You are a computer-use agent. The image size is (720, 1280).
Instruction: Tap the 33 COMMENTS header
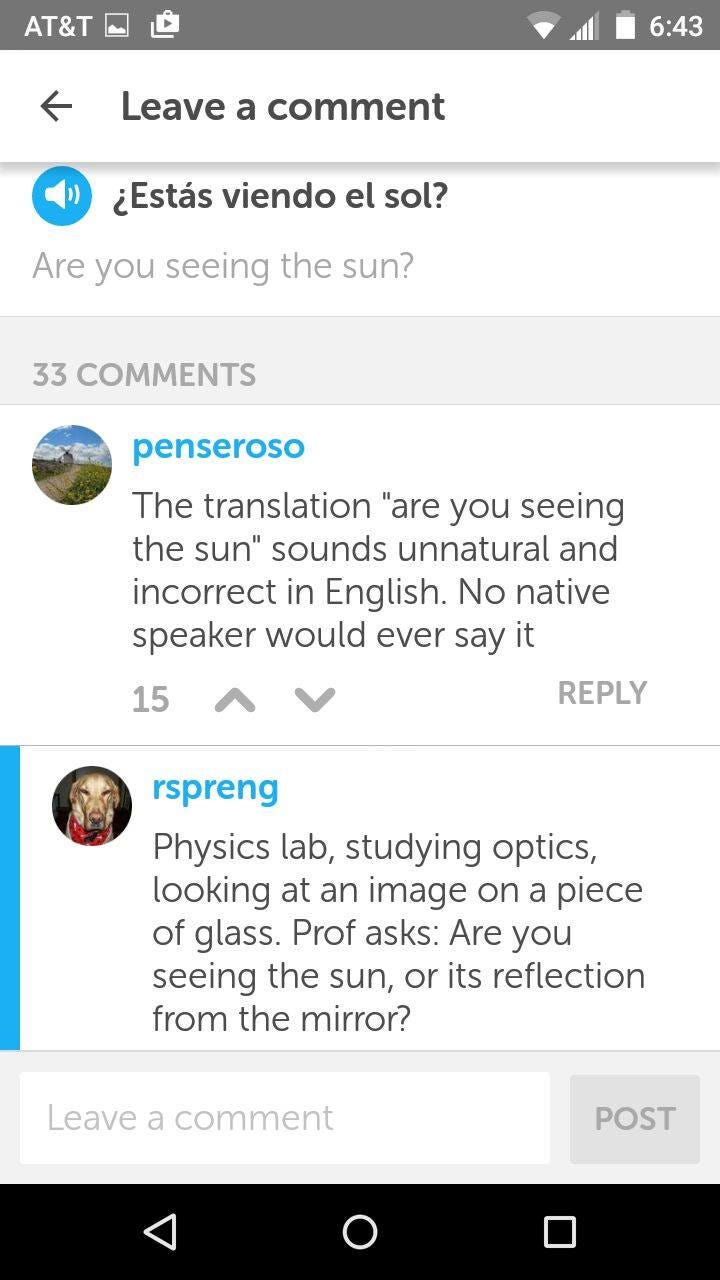click(x=144, y=375)
